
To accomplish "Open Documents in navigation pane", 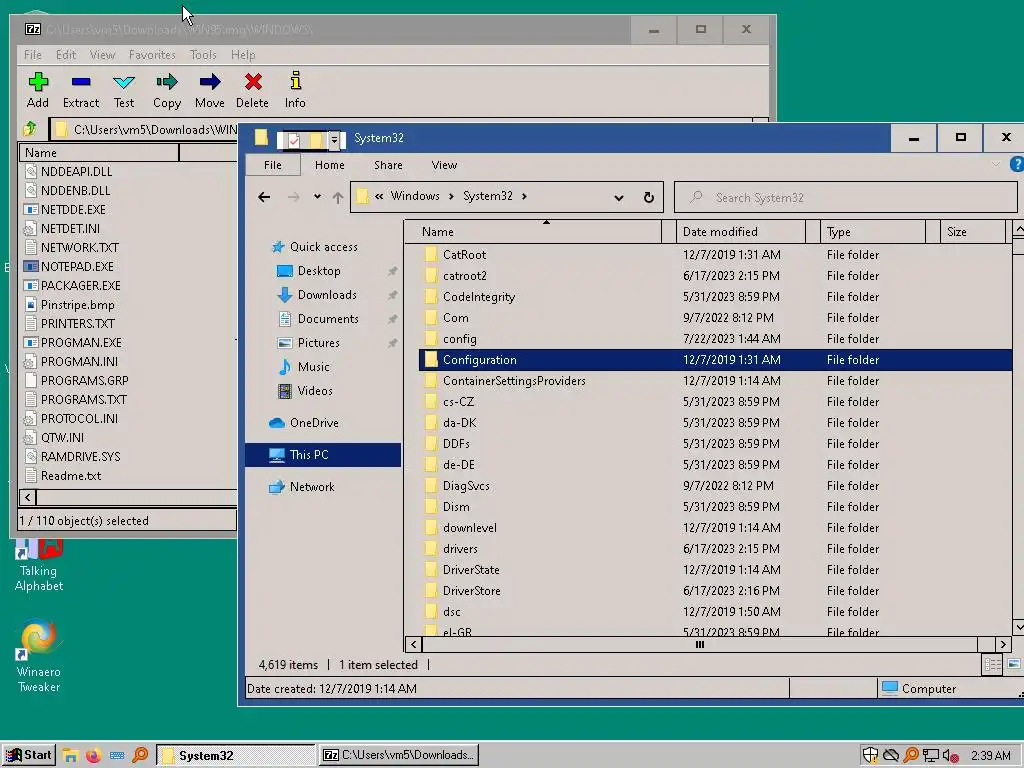I will point(328,319).
